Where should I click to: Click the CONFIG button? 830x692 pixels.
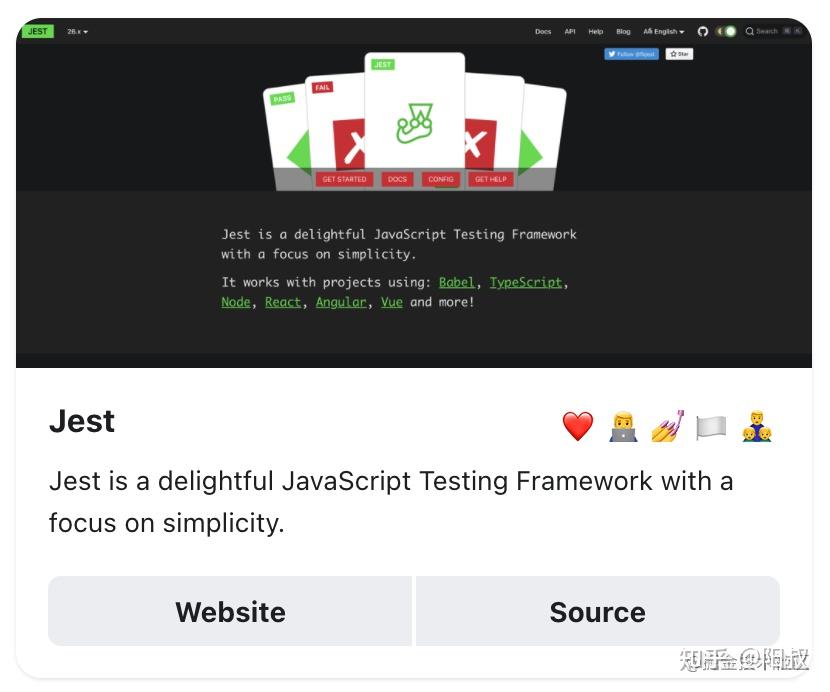[440, 179]
